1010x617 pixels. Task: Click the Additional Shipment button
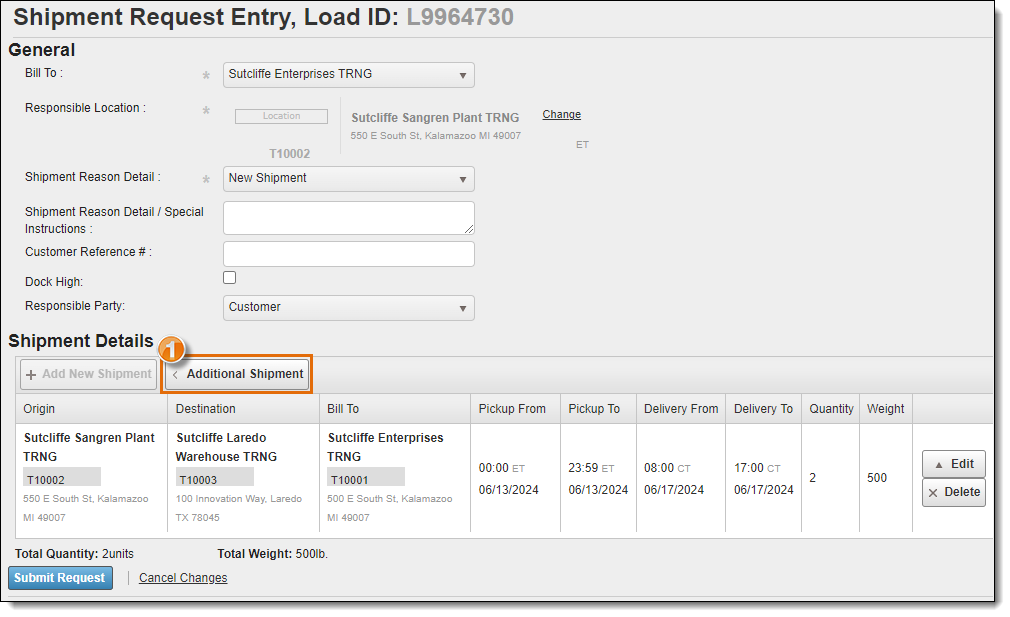point(237,374)
